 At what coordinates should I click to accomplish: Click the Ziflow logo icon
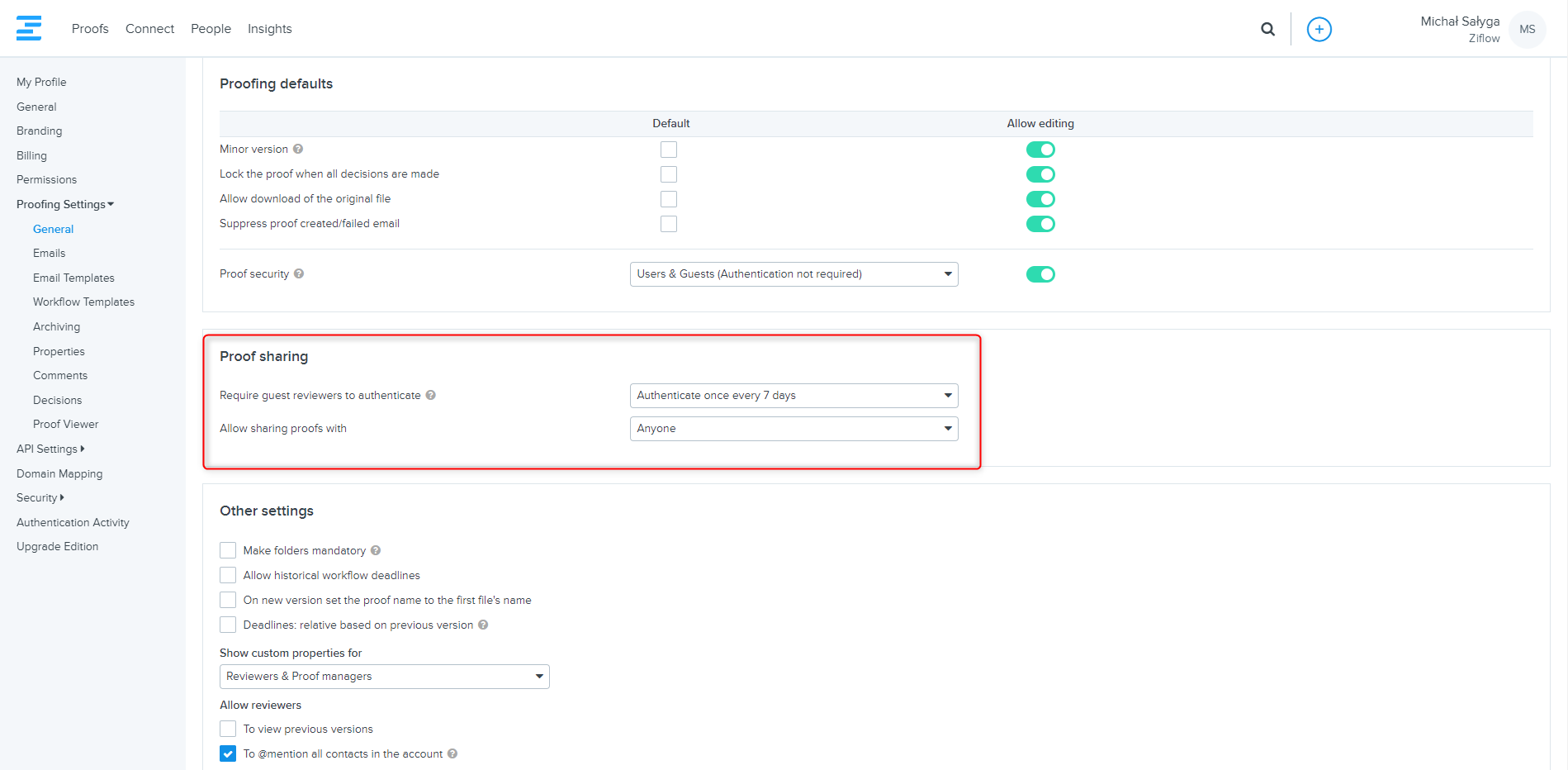point(29,28)
